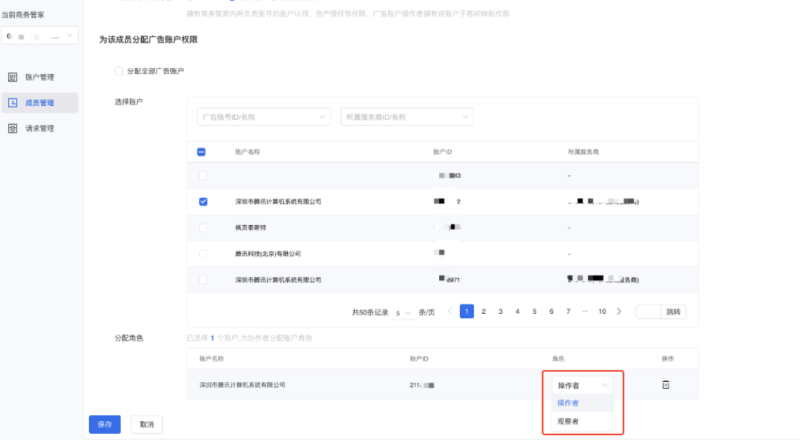The height and width of the screenshot is (440, 800).
Task: Open 账户管理 in the sidebar
Action: [x=39, y=77]
